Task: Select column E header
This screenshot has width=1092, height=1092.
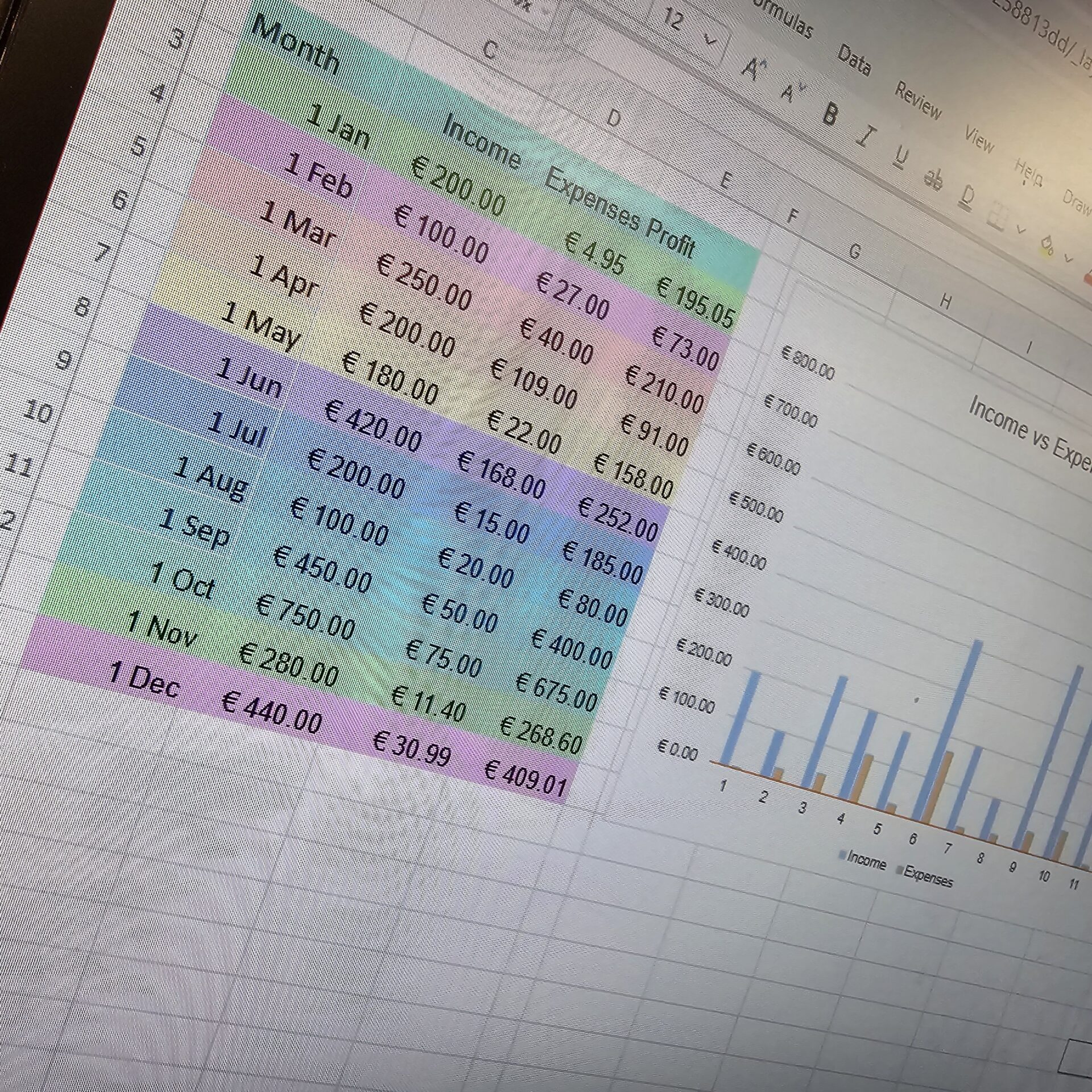Action: click(725, 180)
